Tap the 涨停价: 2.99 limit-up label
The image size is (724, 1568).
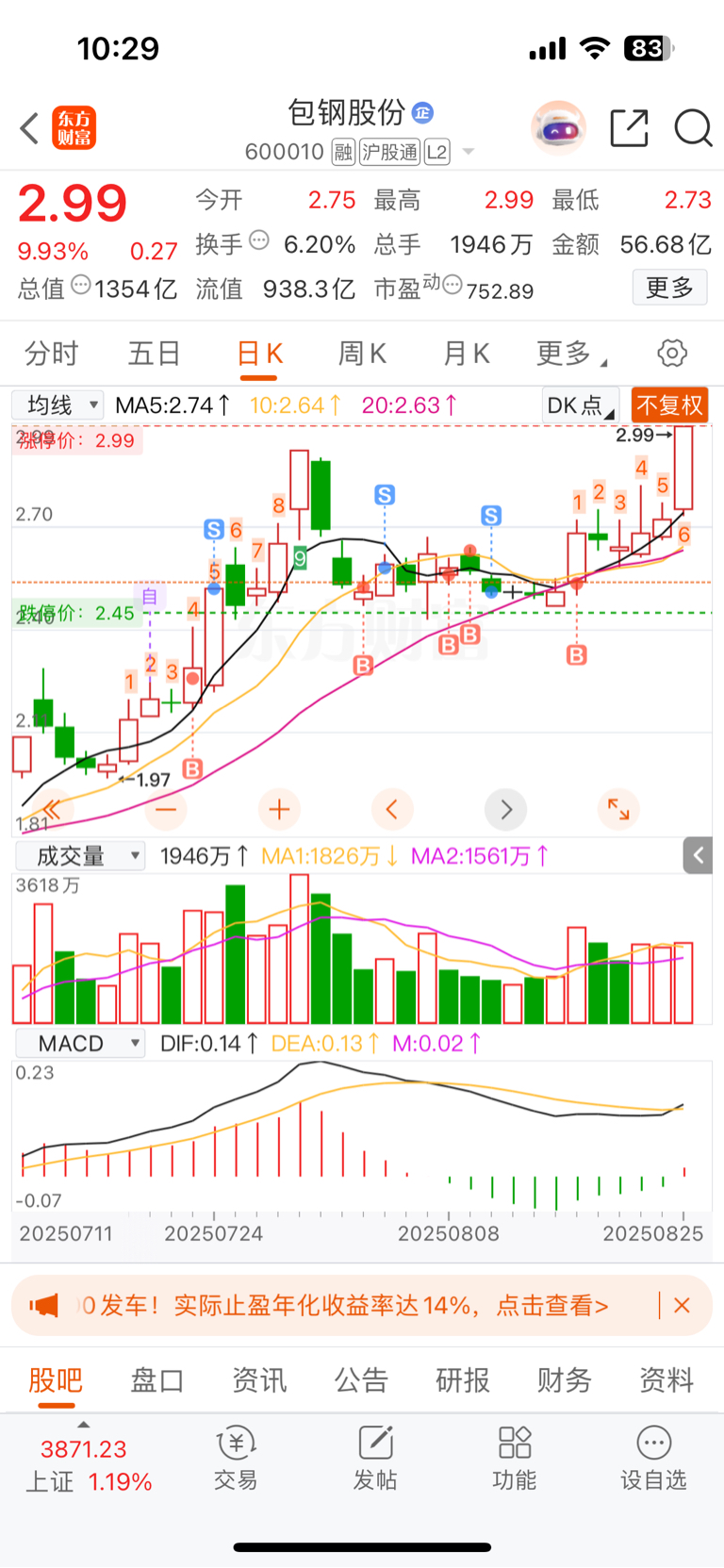[76, 440]
